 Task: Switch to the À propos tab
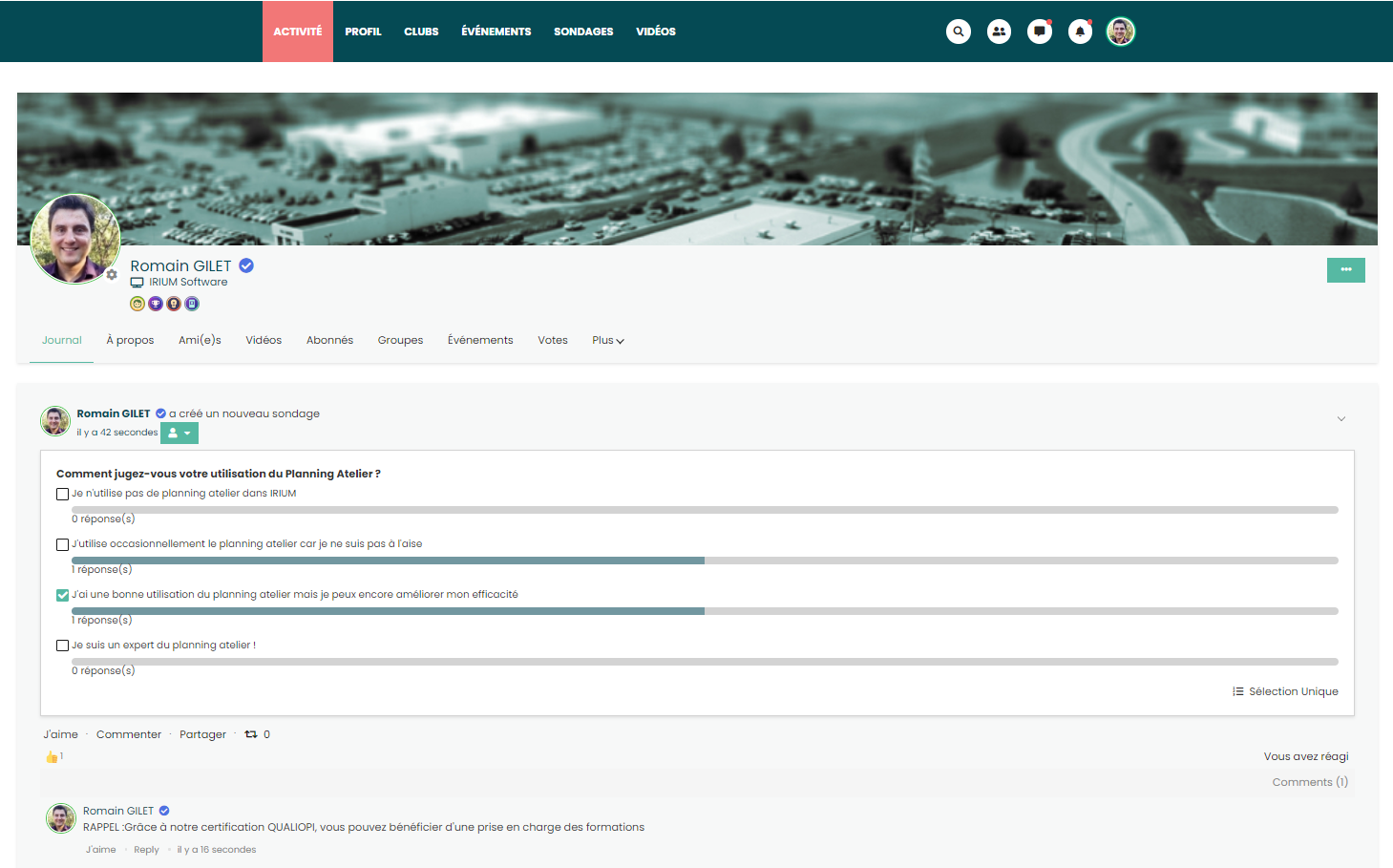pyautogui.click(x=130, y=341)
